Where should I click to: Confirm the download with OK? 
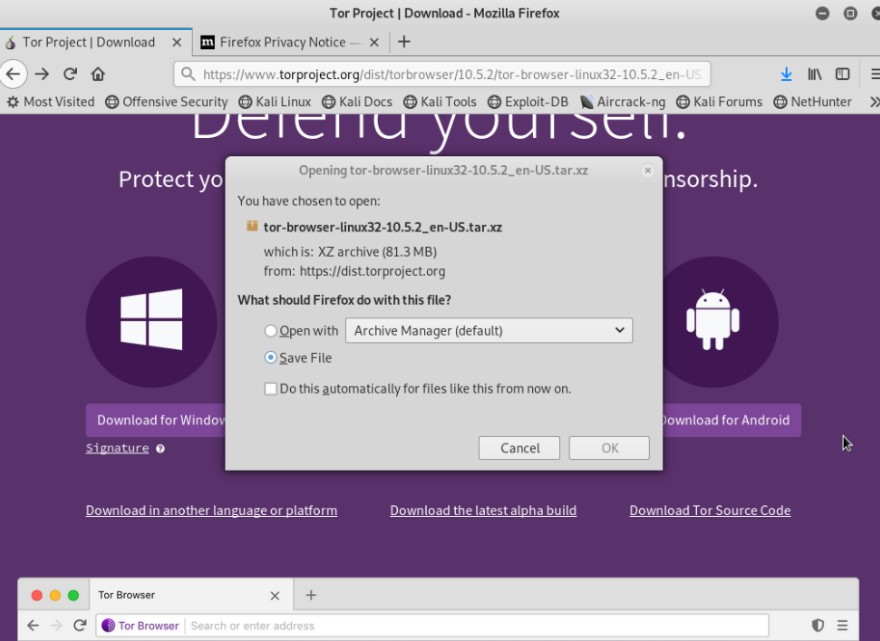tap(609, 448)
